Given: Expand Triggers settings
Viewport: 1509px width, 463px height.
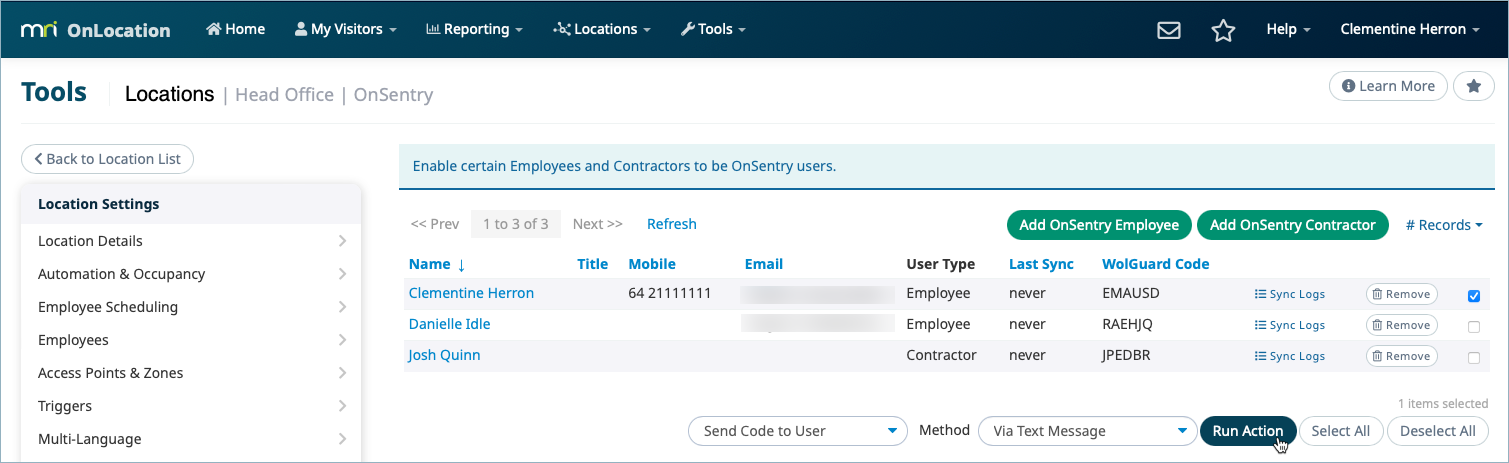Looking at the screenshot, I should (x=192, y=406).
